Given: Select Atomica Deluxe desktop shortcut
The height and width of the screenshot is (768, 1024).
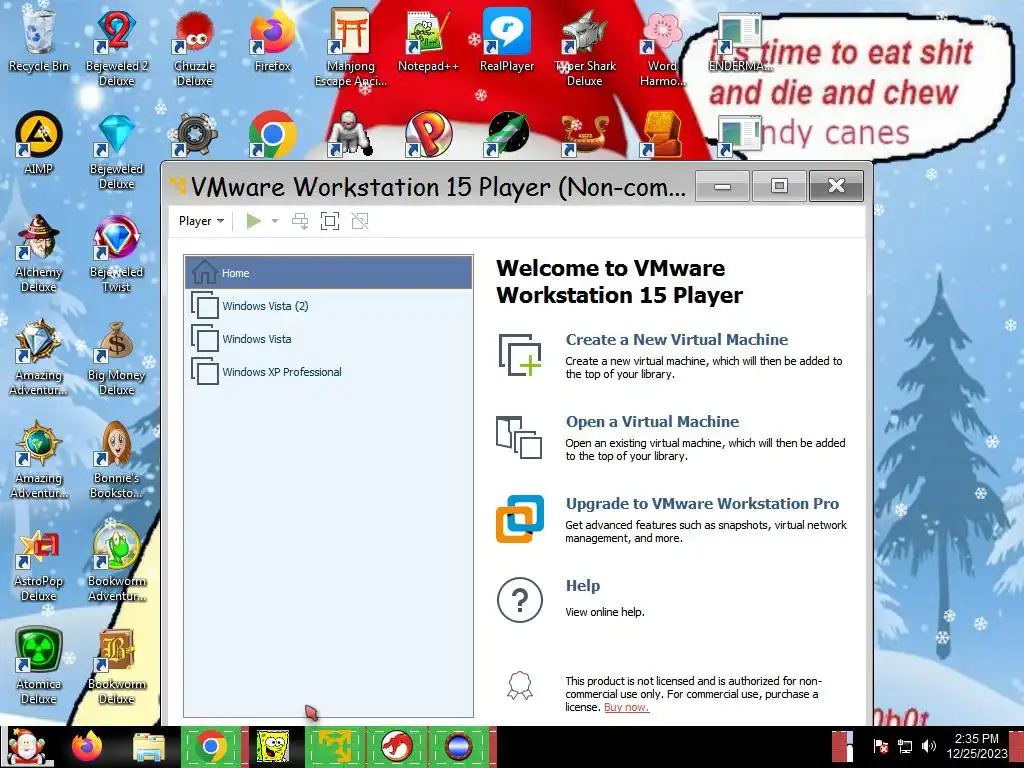Looking at the screenshot, I should coord(39,666).
